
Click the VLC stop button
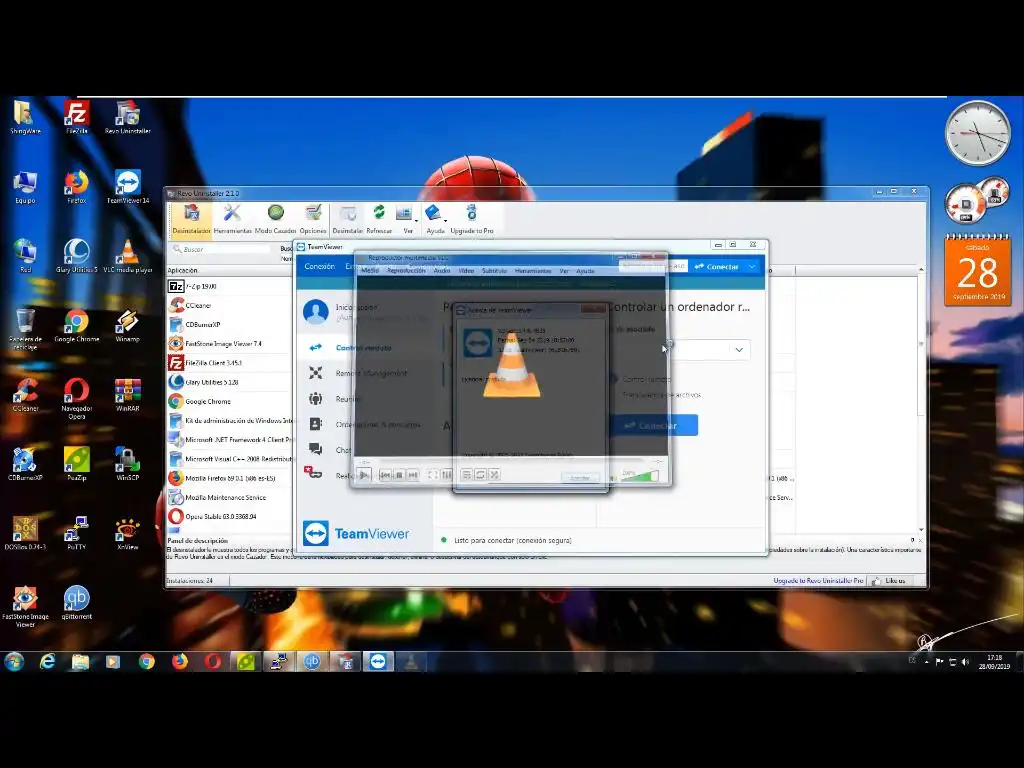coord(399,475)
